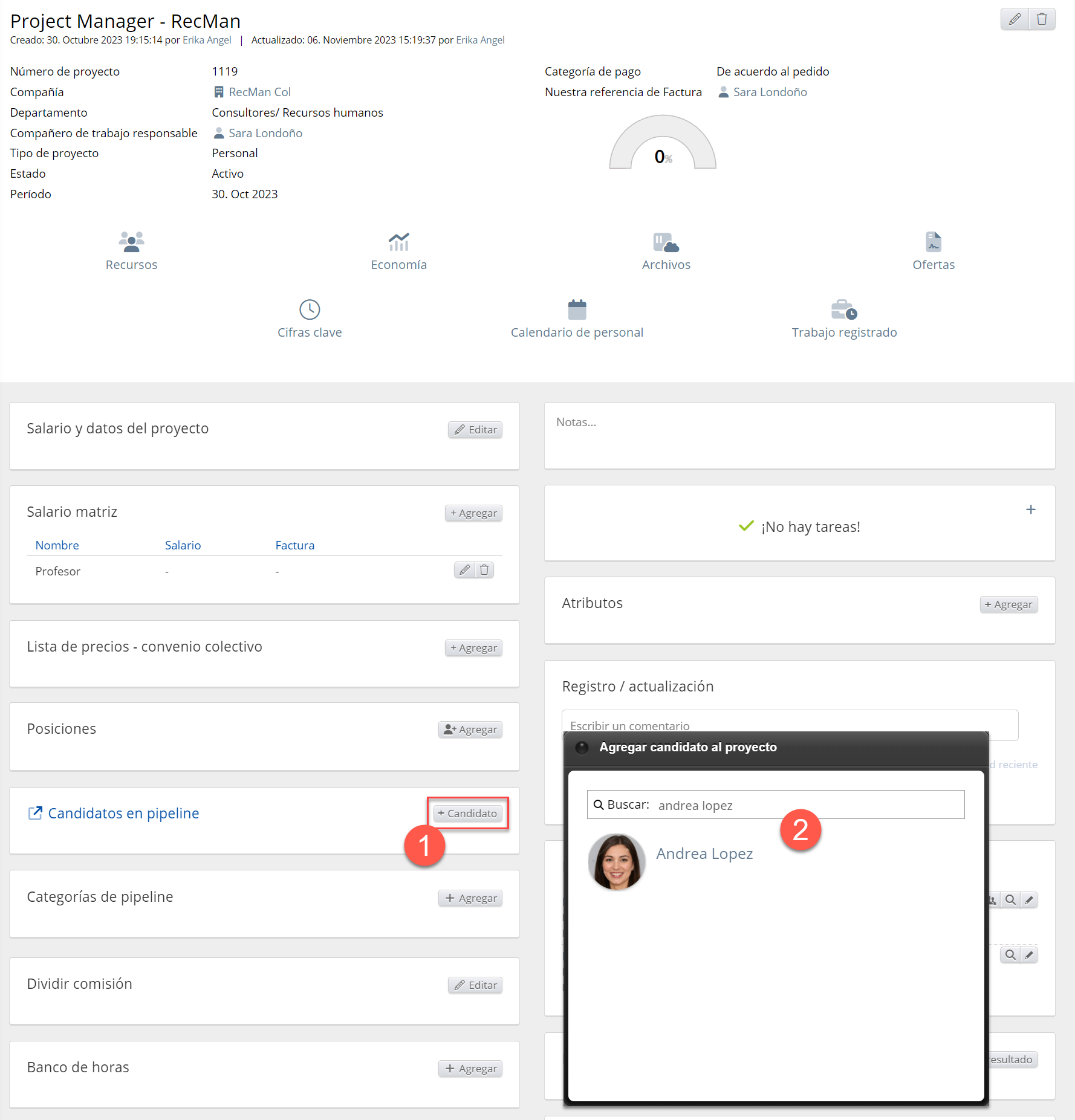Click the pencil edit icon at top right
This screenshot has height=1120, width=1075.
(x=1015, y=19)
